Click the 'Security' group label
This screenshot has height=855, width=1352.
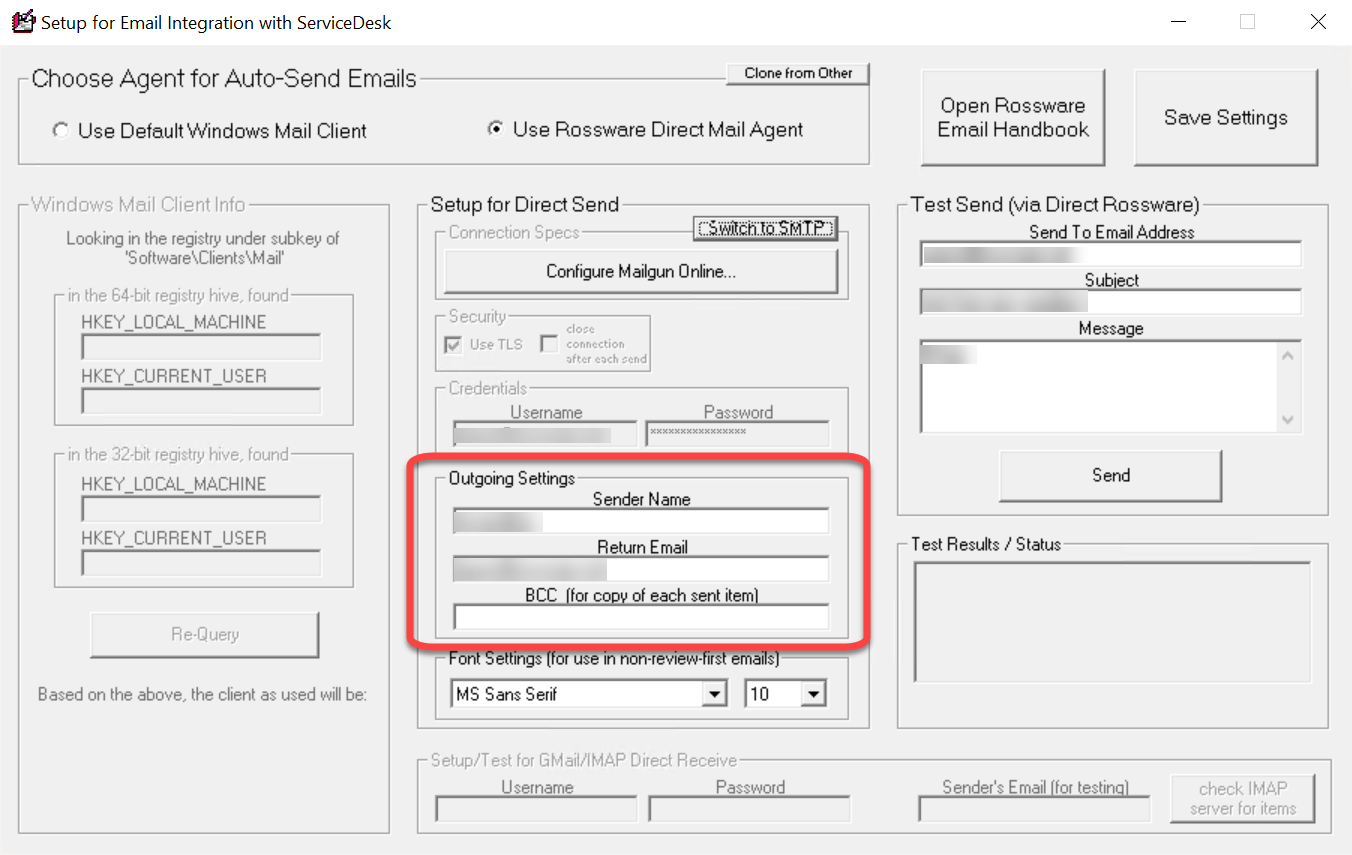pos(477,316)
